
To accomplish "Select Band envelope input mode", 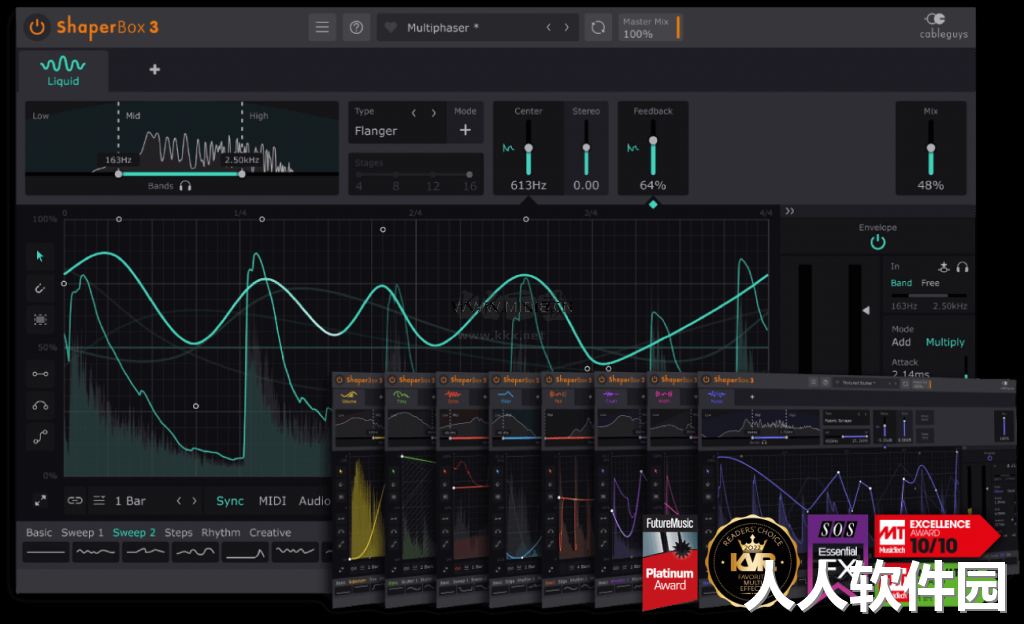I will click(x=901, y=283).
